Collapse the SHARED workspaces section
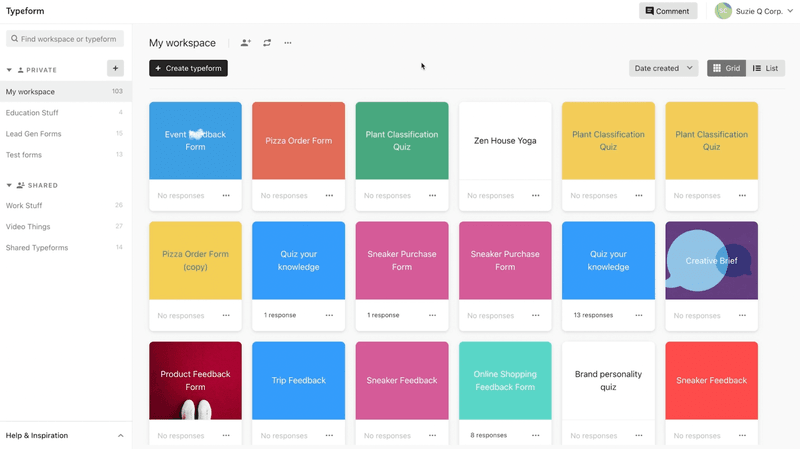Image resolution: width=800 pixels, height=449 pixels. pos(9,185)
